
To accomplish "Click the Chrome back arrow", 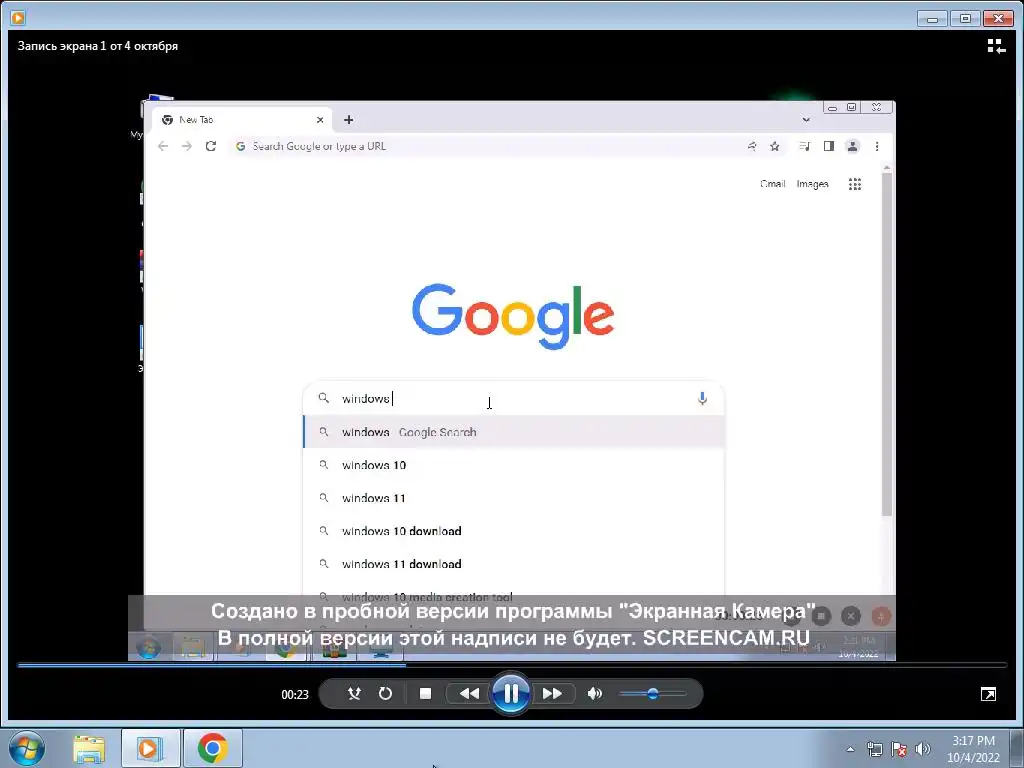I will (163, 146).
